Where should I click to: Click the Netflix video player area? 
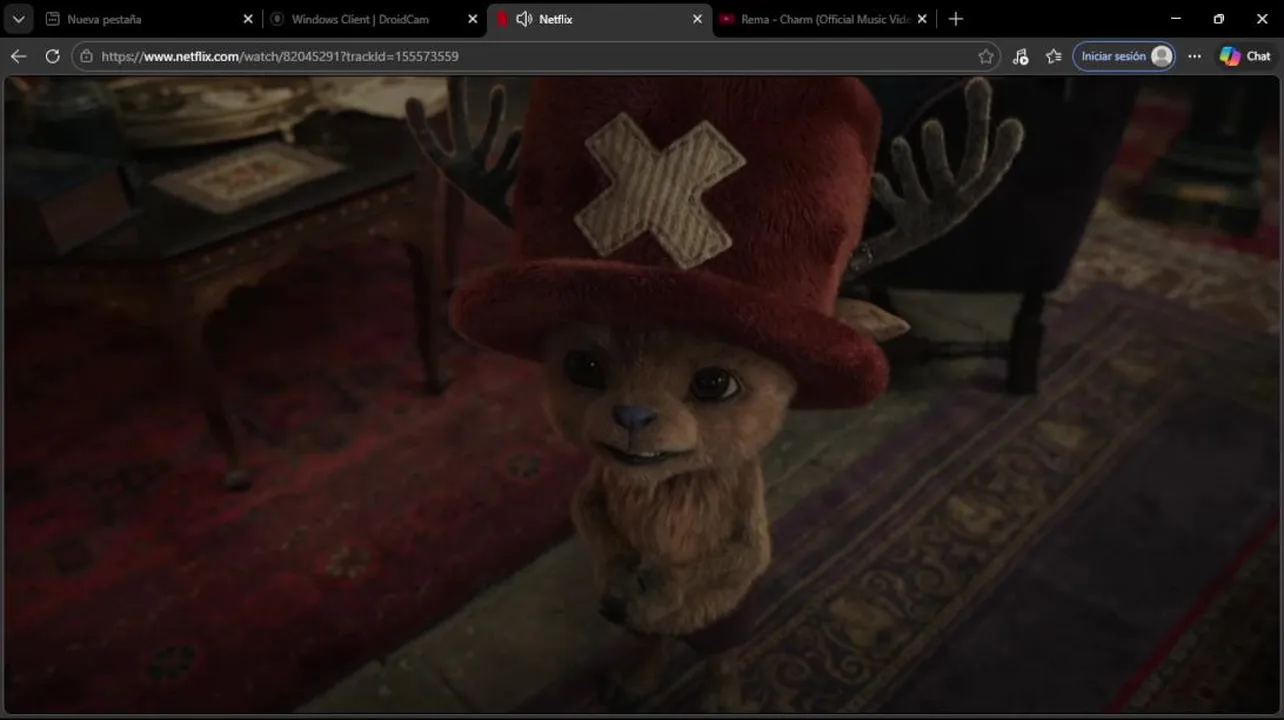[642, 395]
